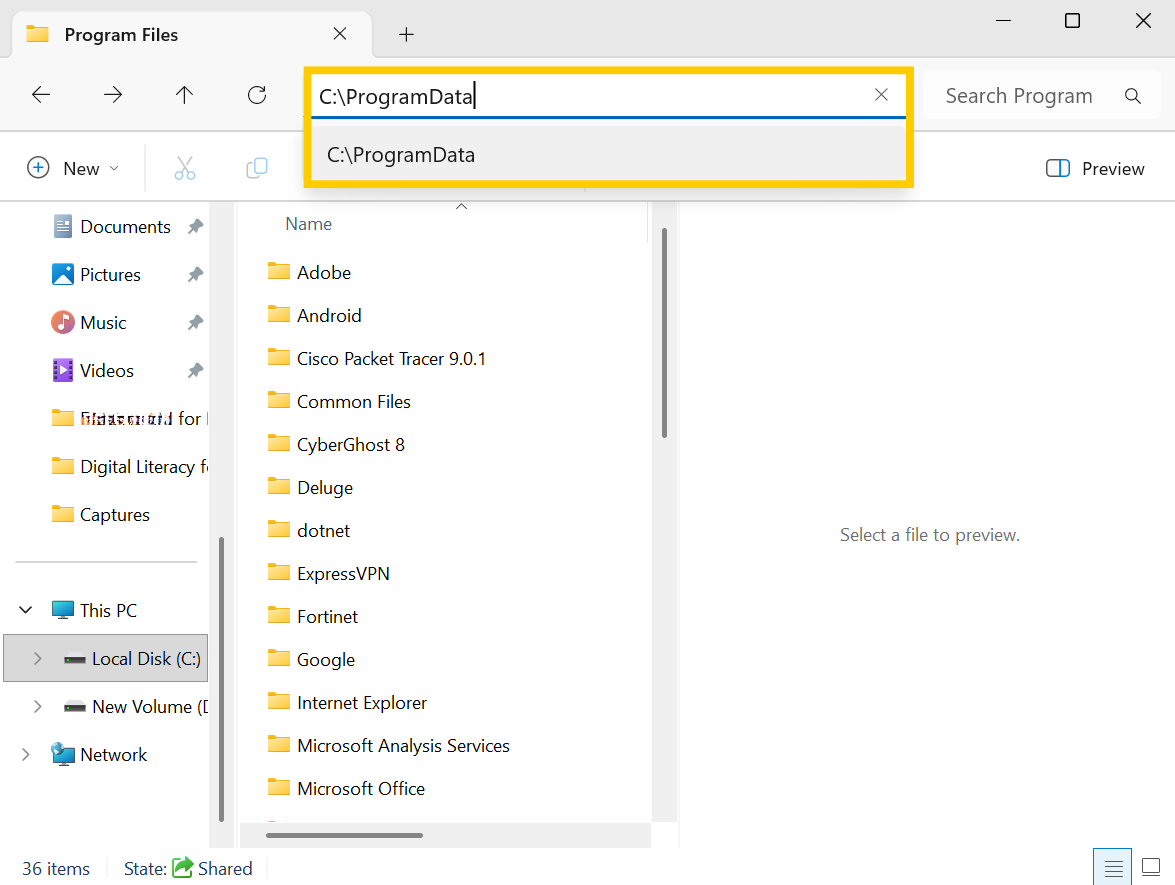This screenshot has width=1175, height=885.
Task: Select the ExpressVPN folder
Action: pyautogui.click(x=329, y=573)
